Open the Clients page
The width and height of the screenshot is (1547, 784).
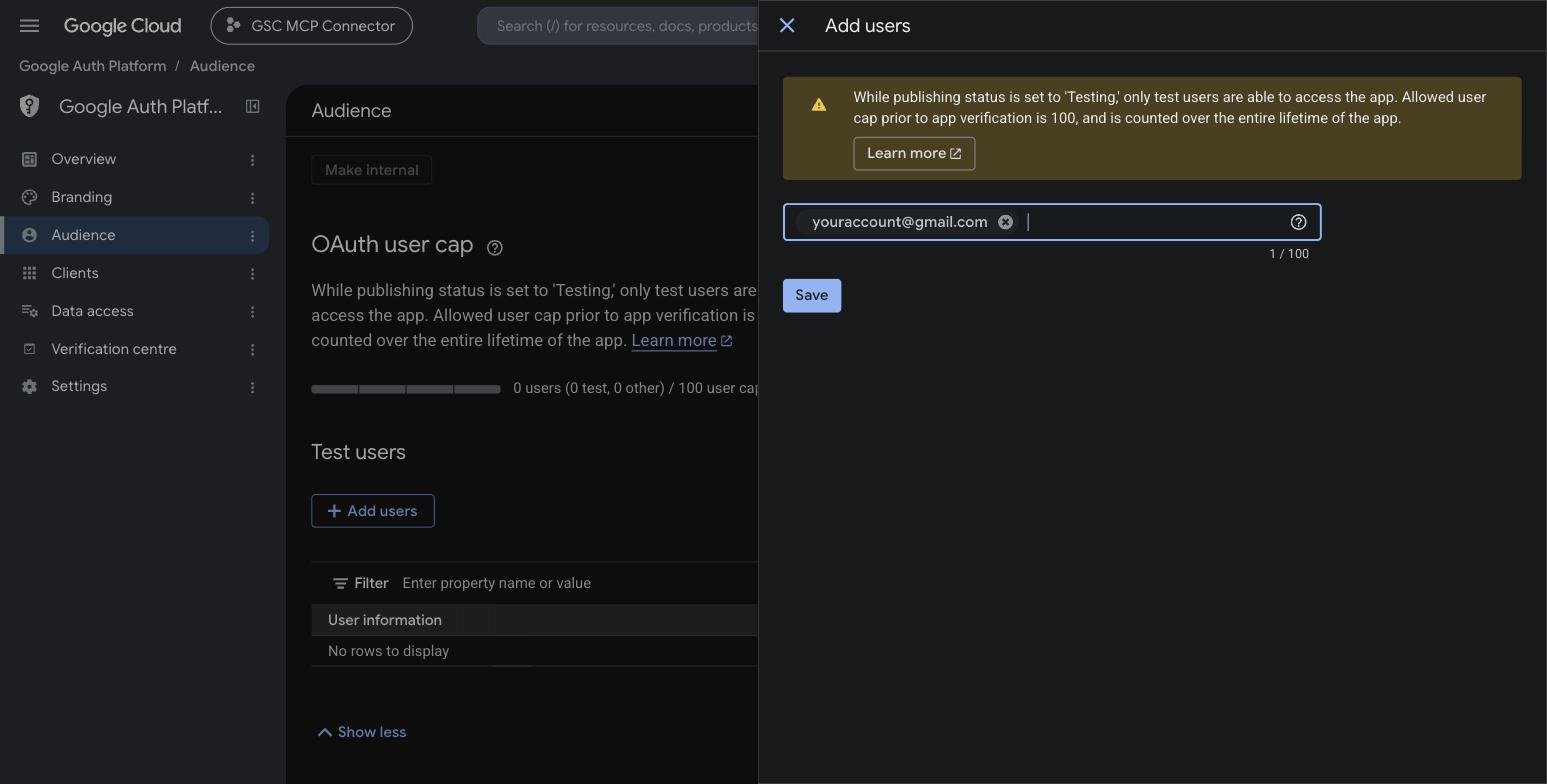click(75, 273)
